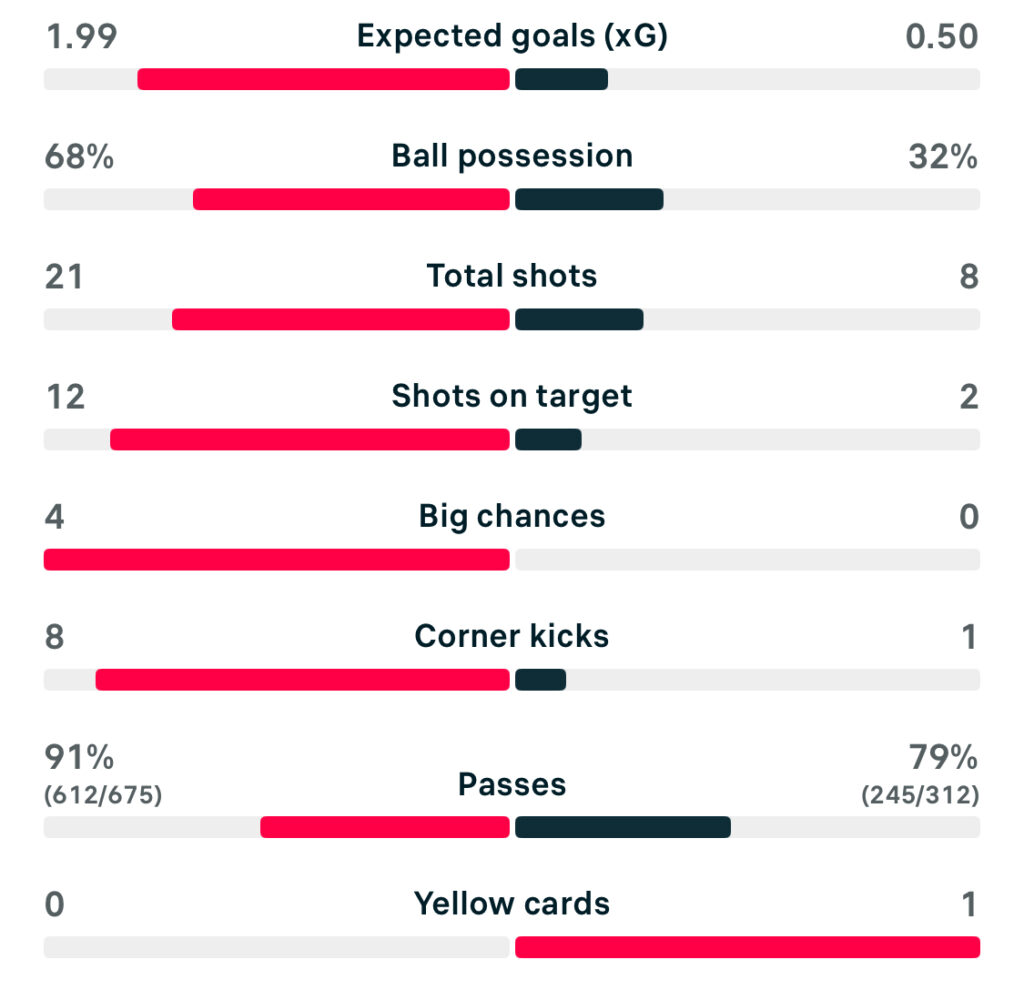Screen dimensions: 1024x1000
Task: Click the 1.99 expected goals value
Action: point(82,37)
